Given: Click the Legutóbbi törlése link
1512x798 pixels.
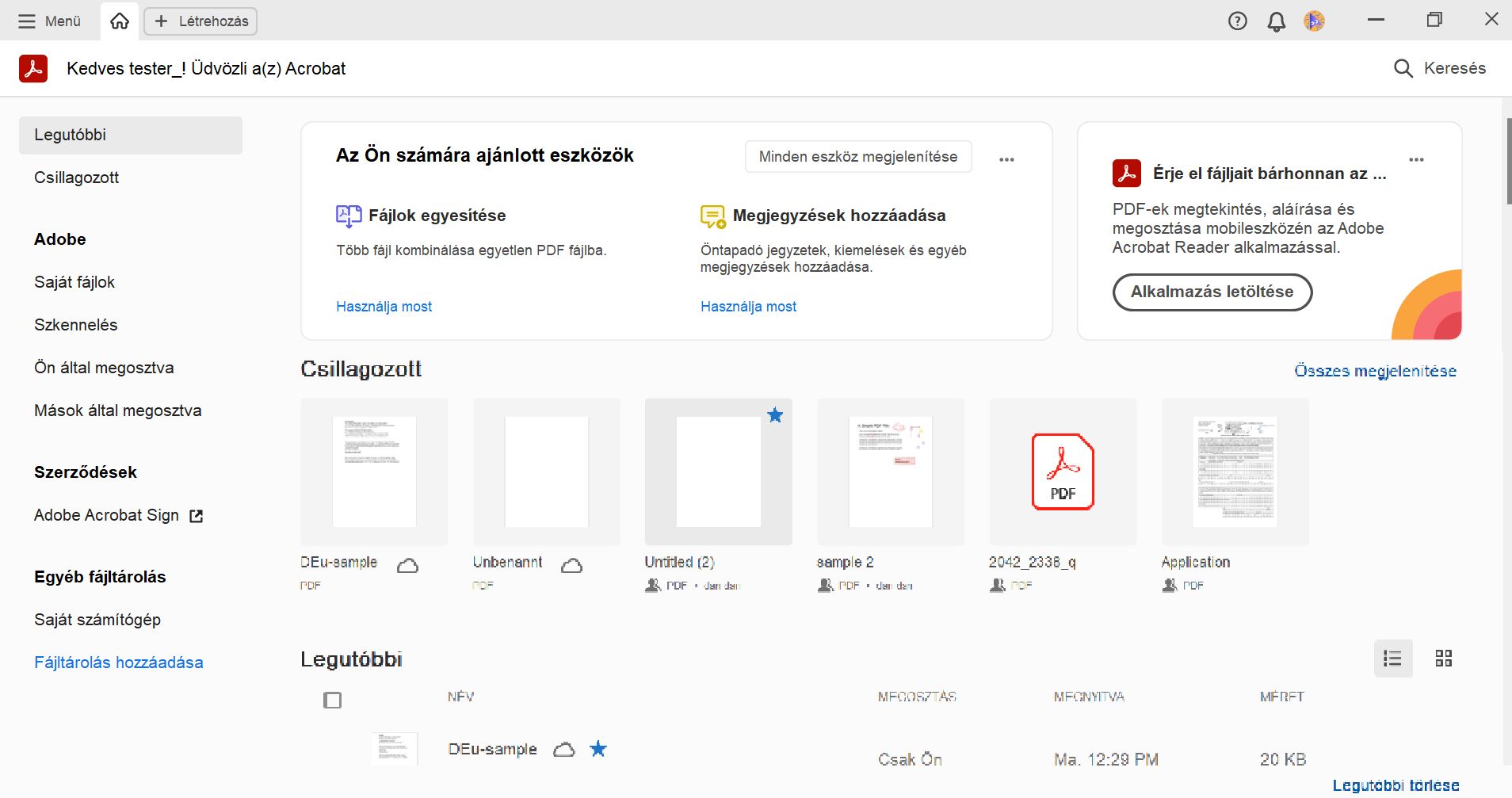Looking at the screenshot, I should pos(1396,785).
